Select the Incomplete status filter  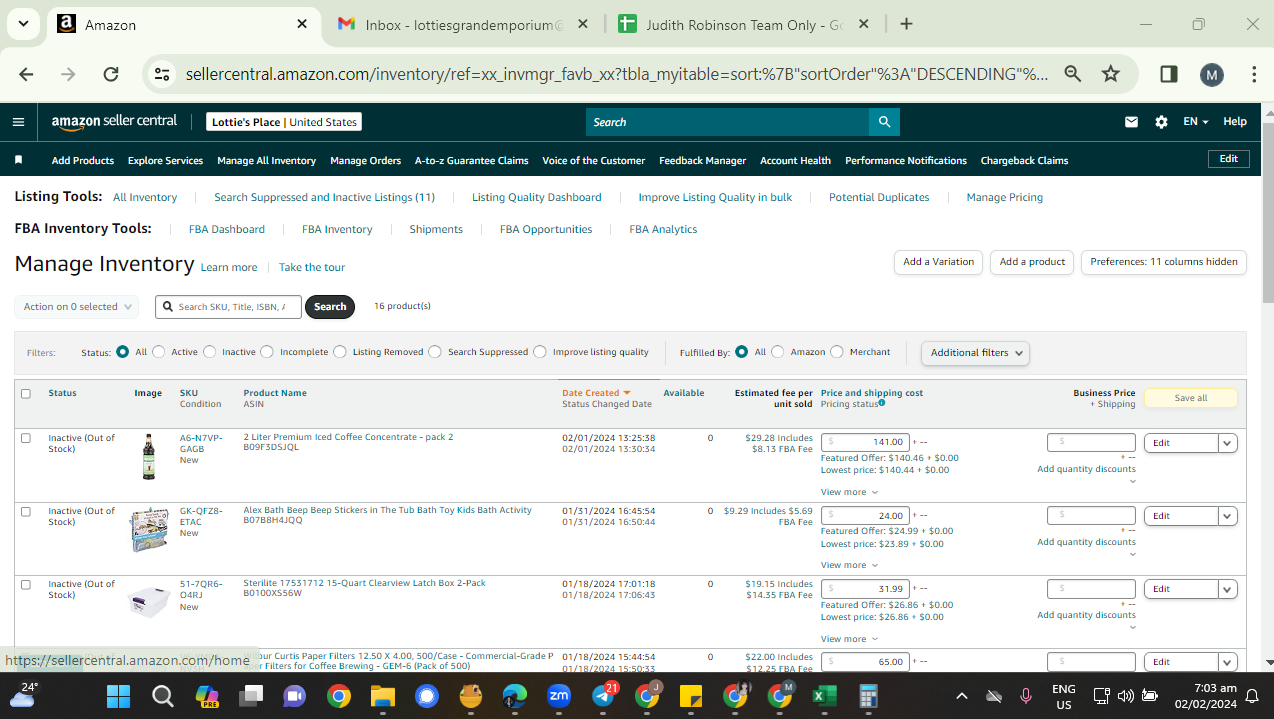click(x=268, y=352)
